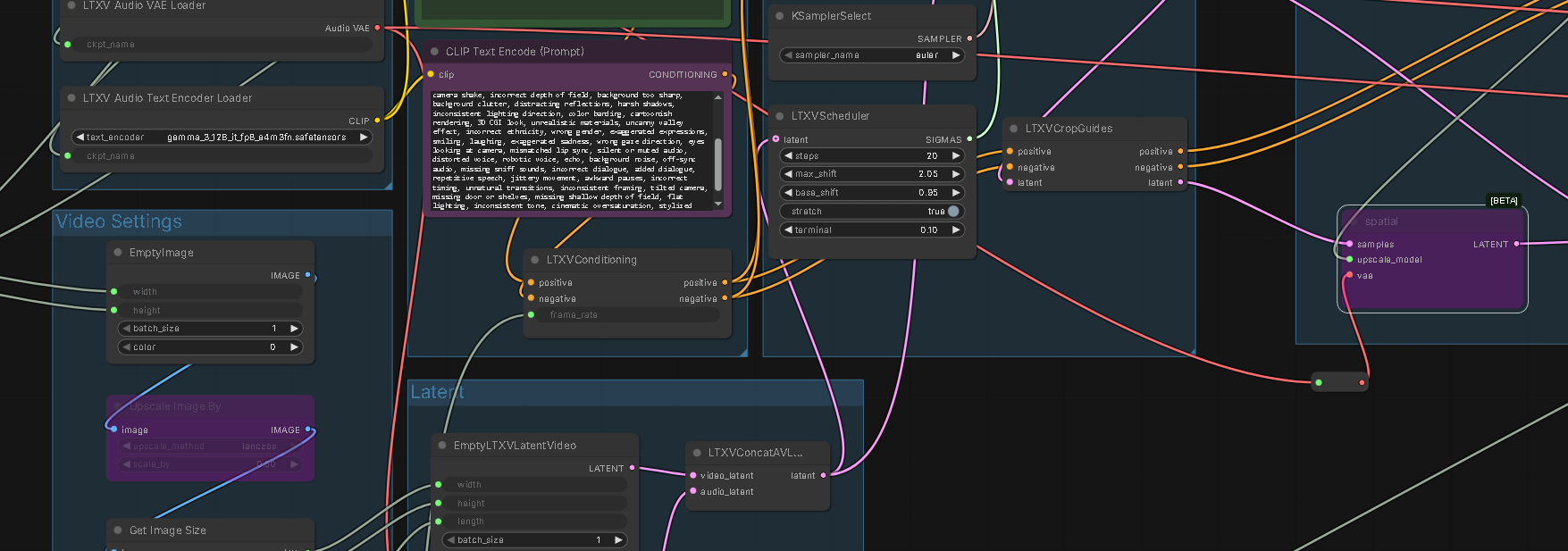The height and width of the screenshot is (551, 1568).
Task: Select previous sampler_name with left arrow
Action: coord(788,55)
